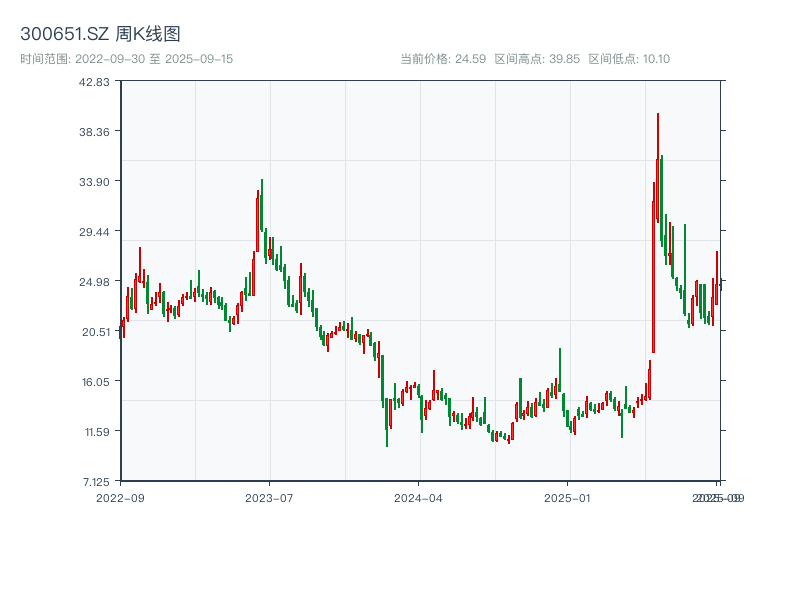Click y-axis label 24.98
The image size is (800, 600).
(x=94, y=282)
